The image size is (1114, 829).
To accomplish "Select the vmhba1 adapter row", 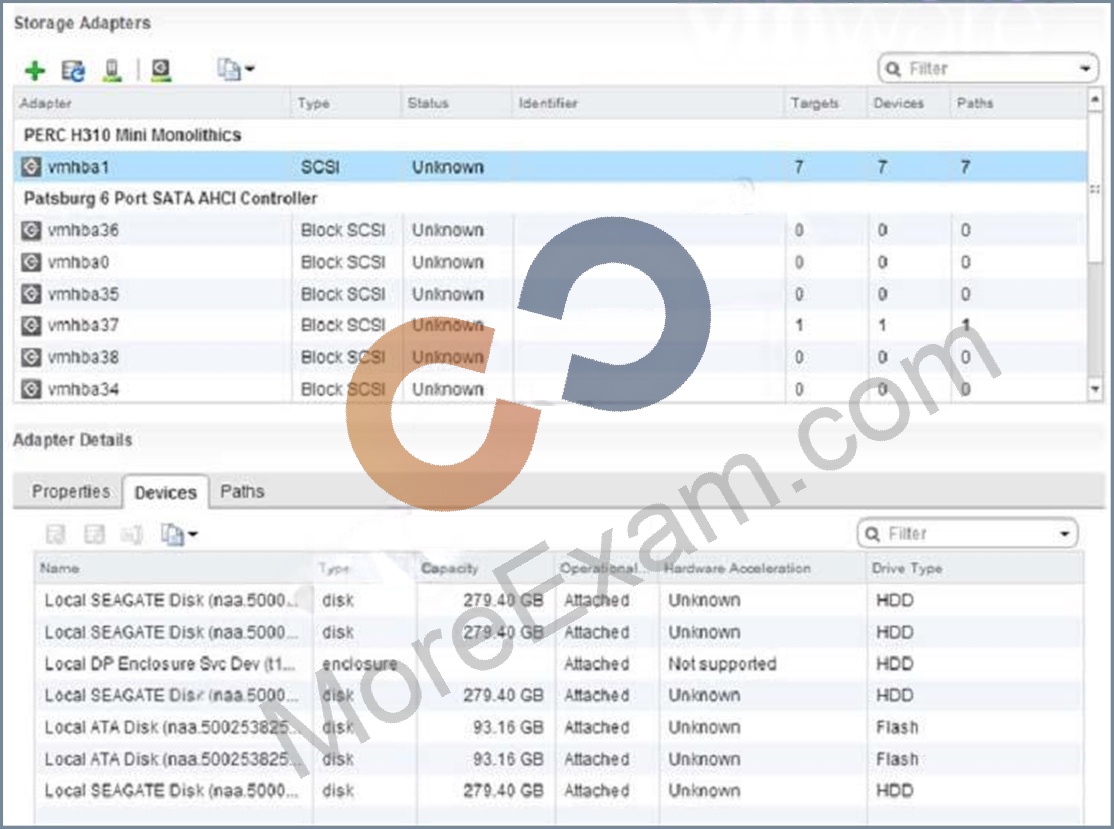I will tap(550, 167).
